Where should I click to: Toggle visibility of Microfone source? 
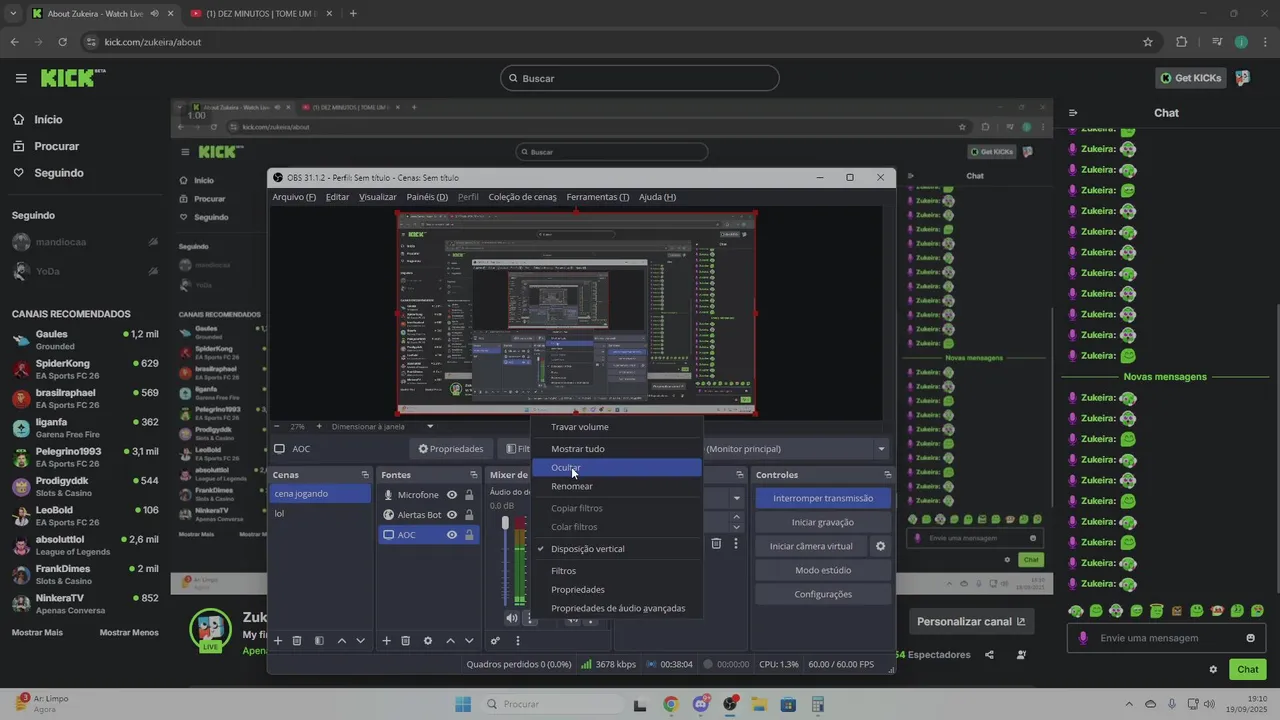[x=452, y=495]
